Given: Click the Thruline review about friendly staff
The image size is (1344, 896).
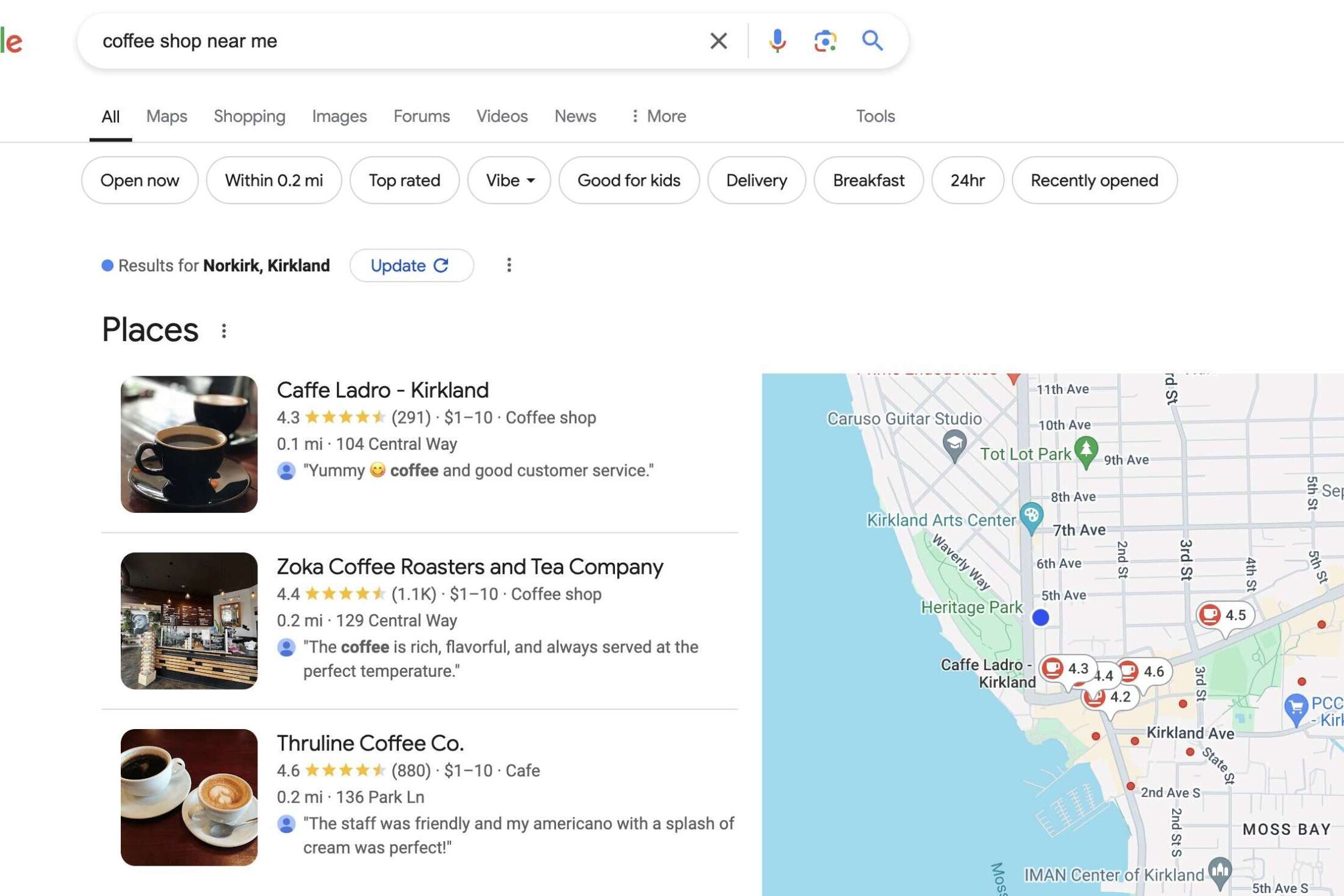Looking at the screenshot, I should click(x=519, y=835).
